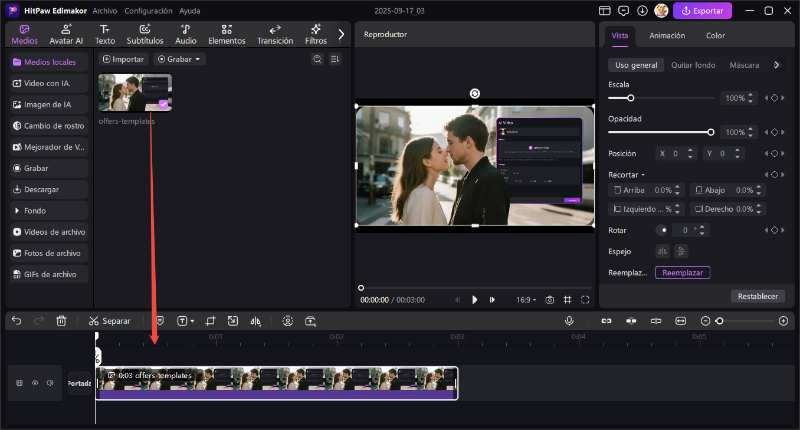800x430 pixels.
Task: Click the media sort list icon
Action: (335, 59)
